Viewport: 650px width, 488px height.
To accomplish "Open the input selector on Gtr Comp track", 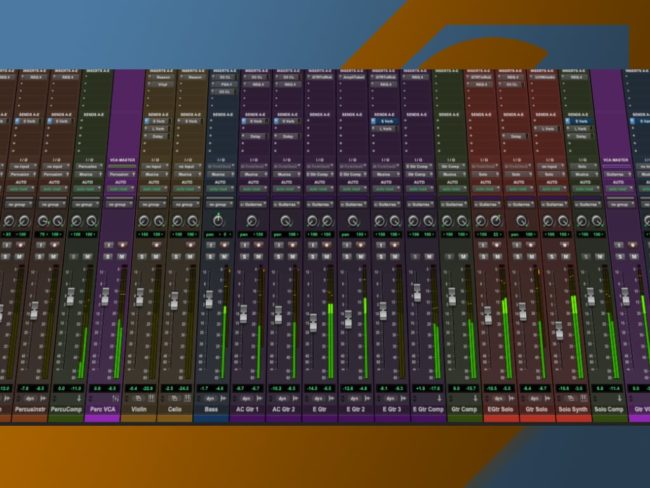I will click(x=451, y=166).
